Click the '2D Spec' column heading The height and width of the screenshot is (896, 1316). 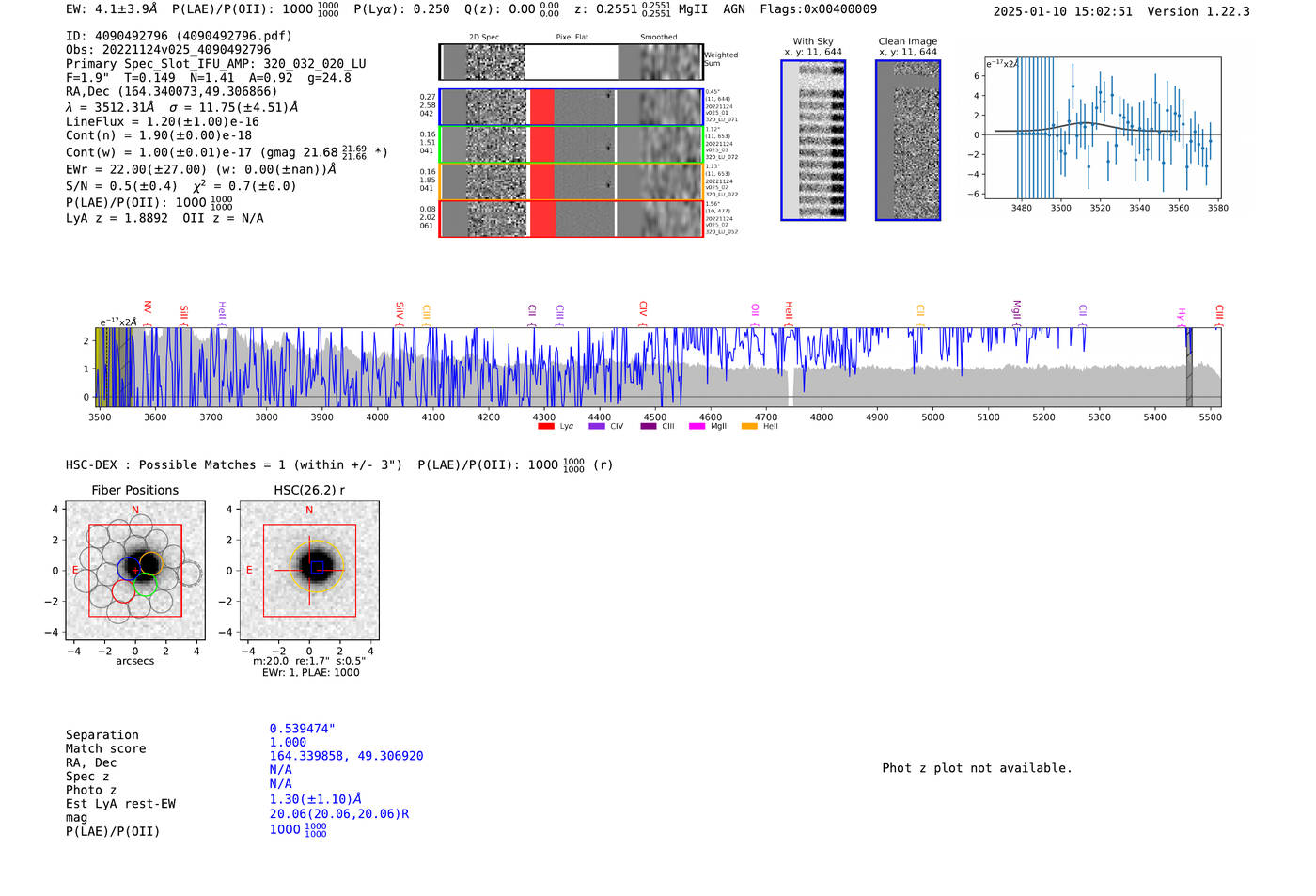point(484,37)
